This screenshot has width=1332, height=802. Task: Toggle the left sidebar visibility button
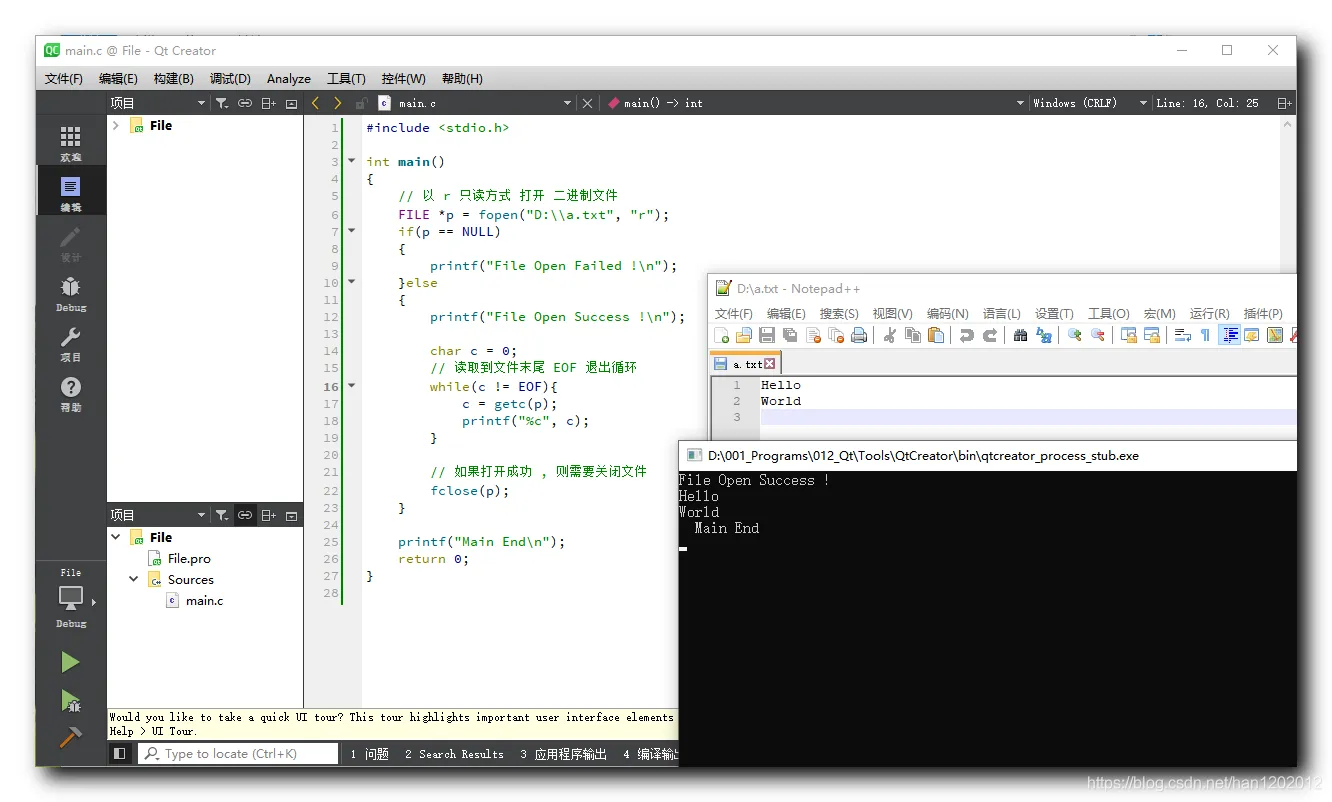120,754
